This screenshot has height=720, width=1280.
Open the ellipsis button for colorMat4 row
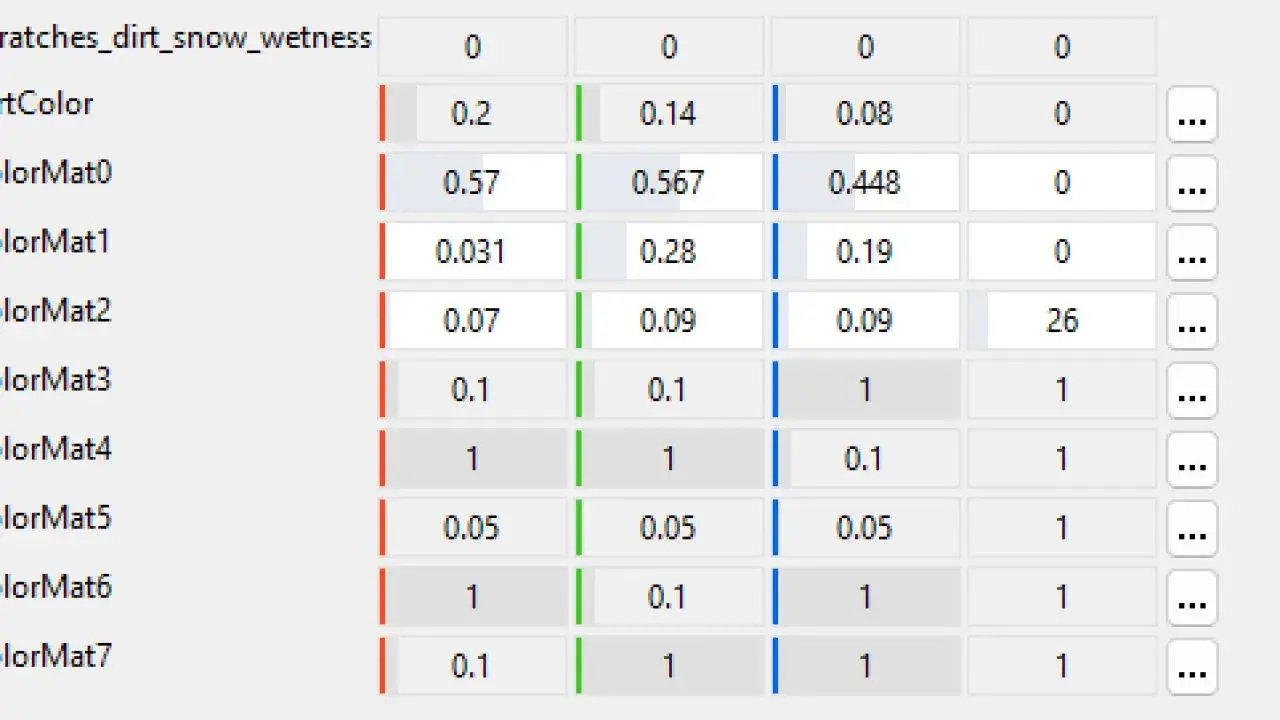click(x=1191, y=459)
